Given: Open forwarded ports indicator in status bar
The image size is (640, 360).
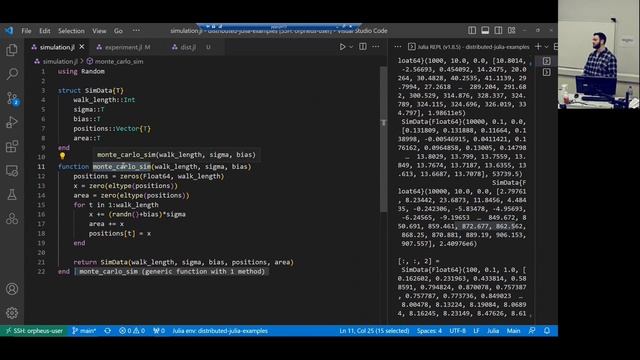Looking at the screenshot, I should click(159, 331).
